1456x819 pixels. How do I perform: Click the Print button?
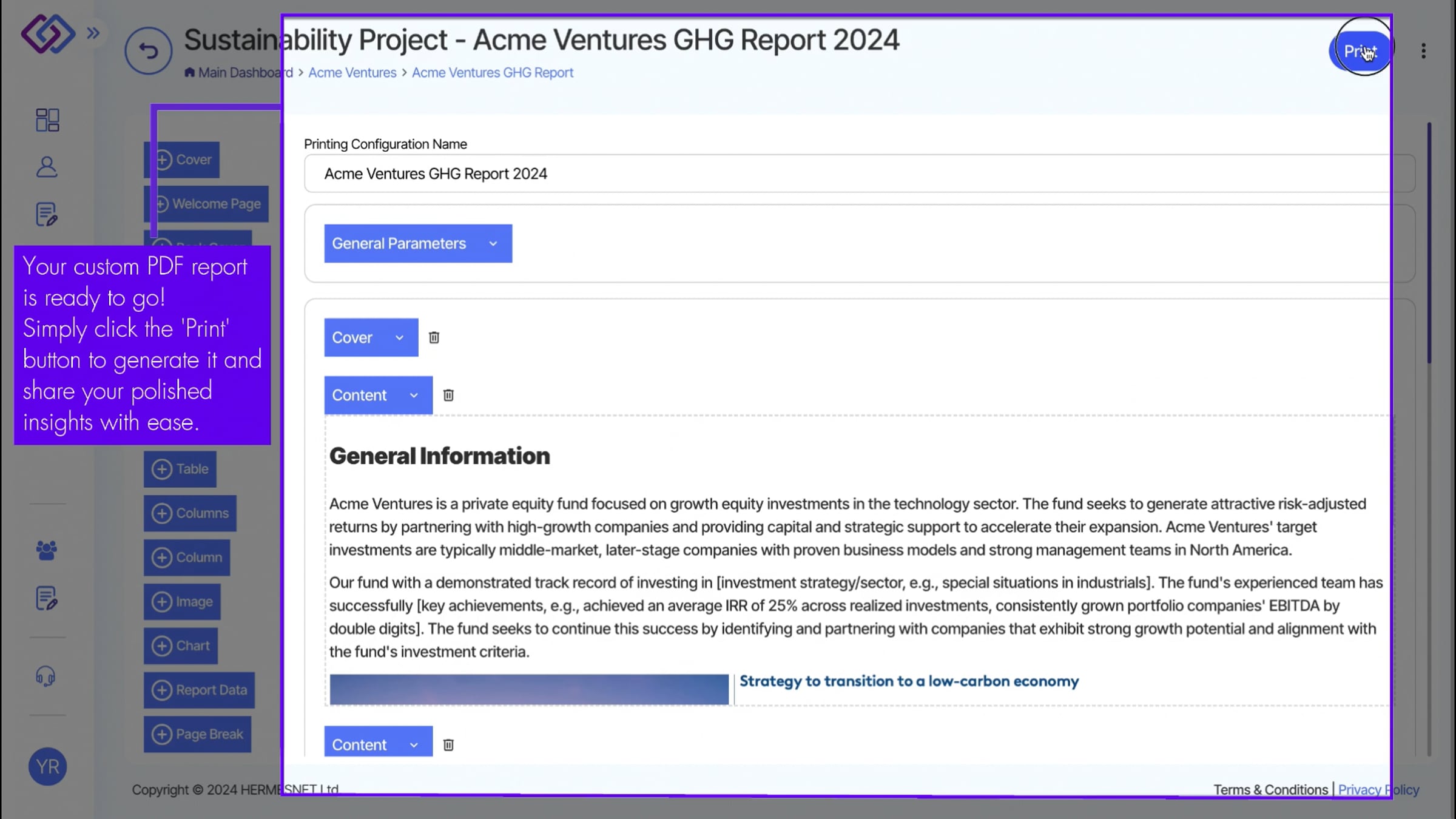(x=1360, y=51)
